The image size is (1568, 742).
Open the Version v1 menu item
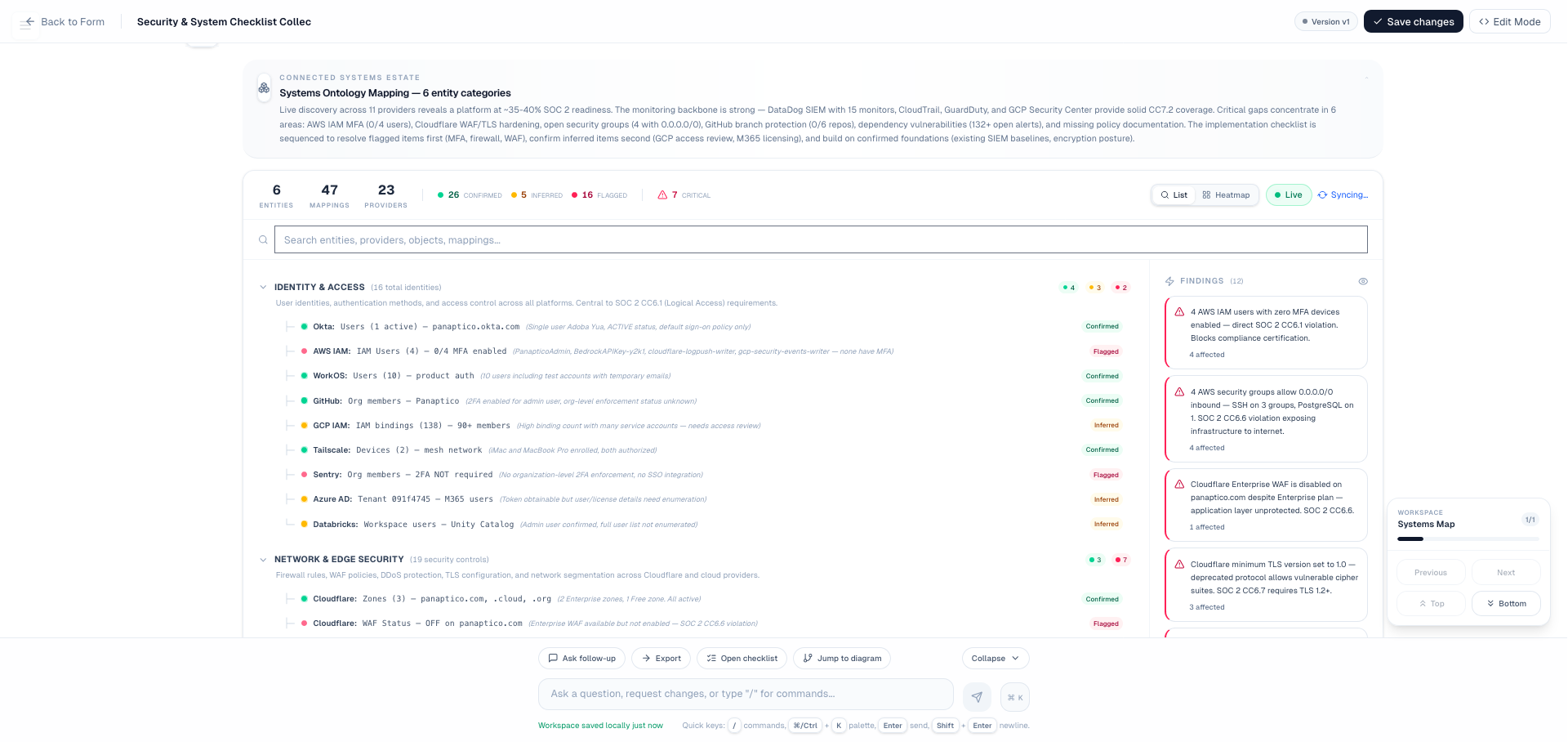coord(1325,21)
